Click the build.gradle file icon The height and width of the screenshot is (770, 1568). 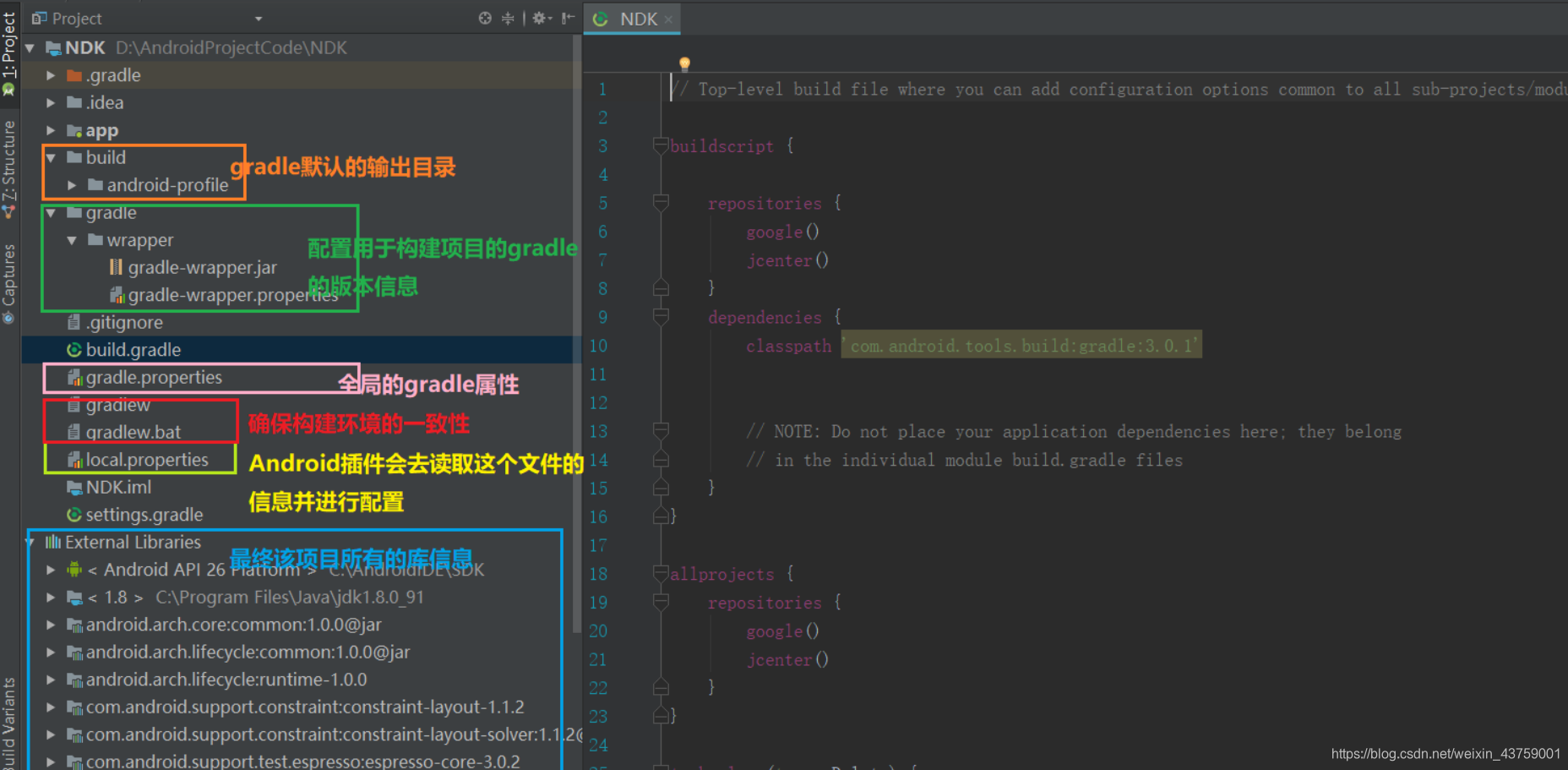pyautogui.click(x=74, y=350)
